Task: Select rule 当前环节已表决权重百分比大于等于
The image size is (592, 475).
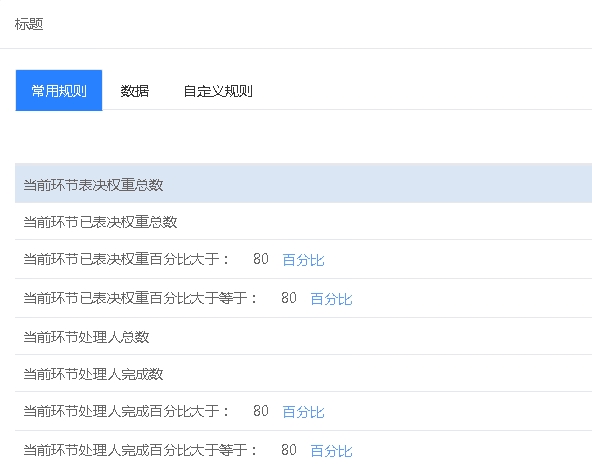Action: pos(304,298)
